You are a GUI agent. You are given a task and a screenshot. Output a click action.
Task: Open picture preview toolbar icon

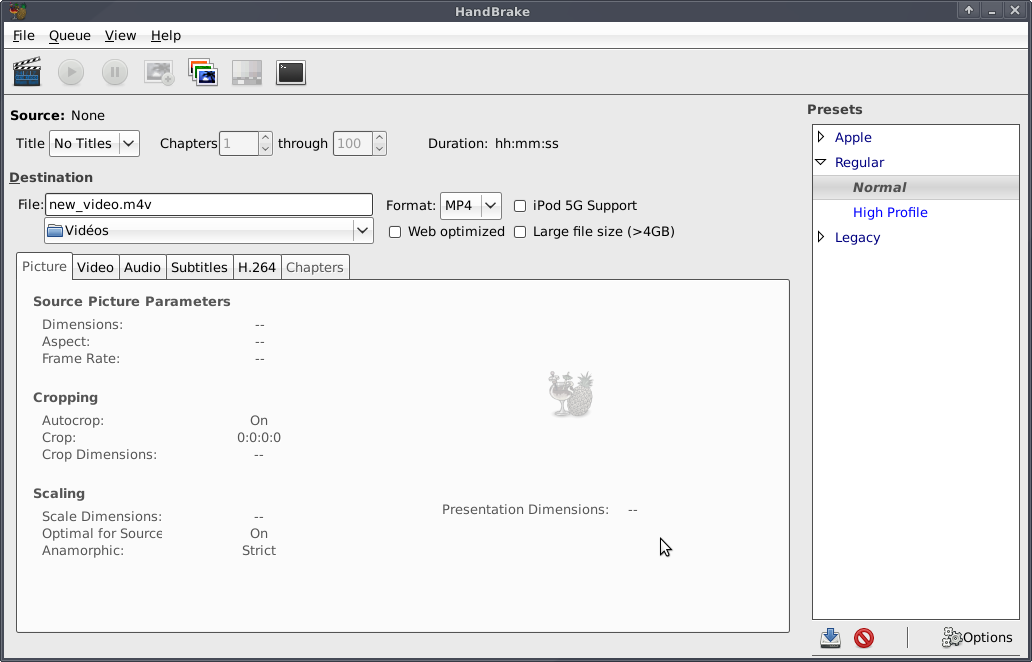coord(247,72)
